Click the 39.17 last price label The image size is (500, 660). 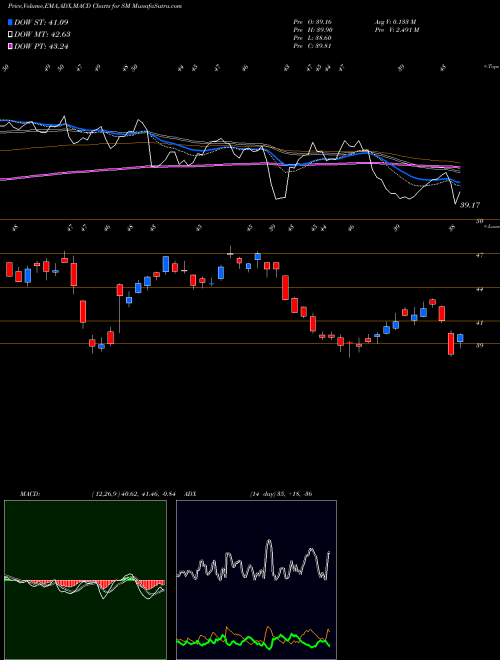[x=470, y=205]
